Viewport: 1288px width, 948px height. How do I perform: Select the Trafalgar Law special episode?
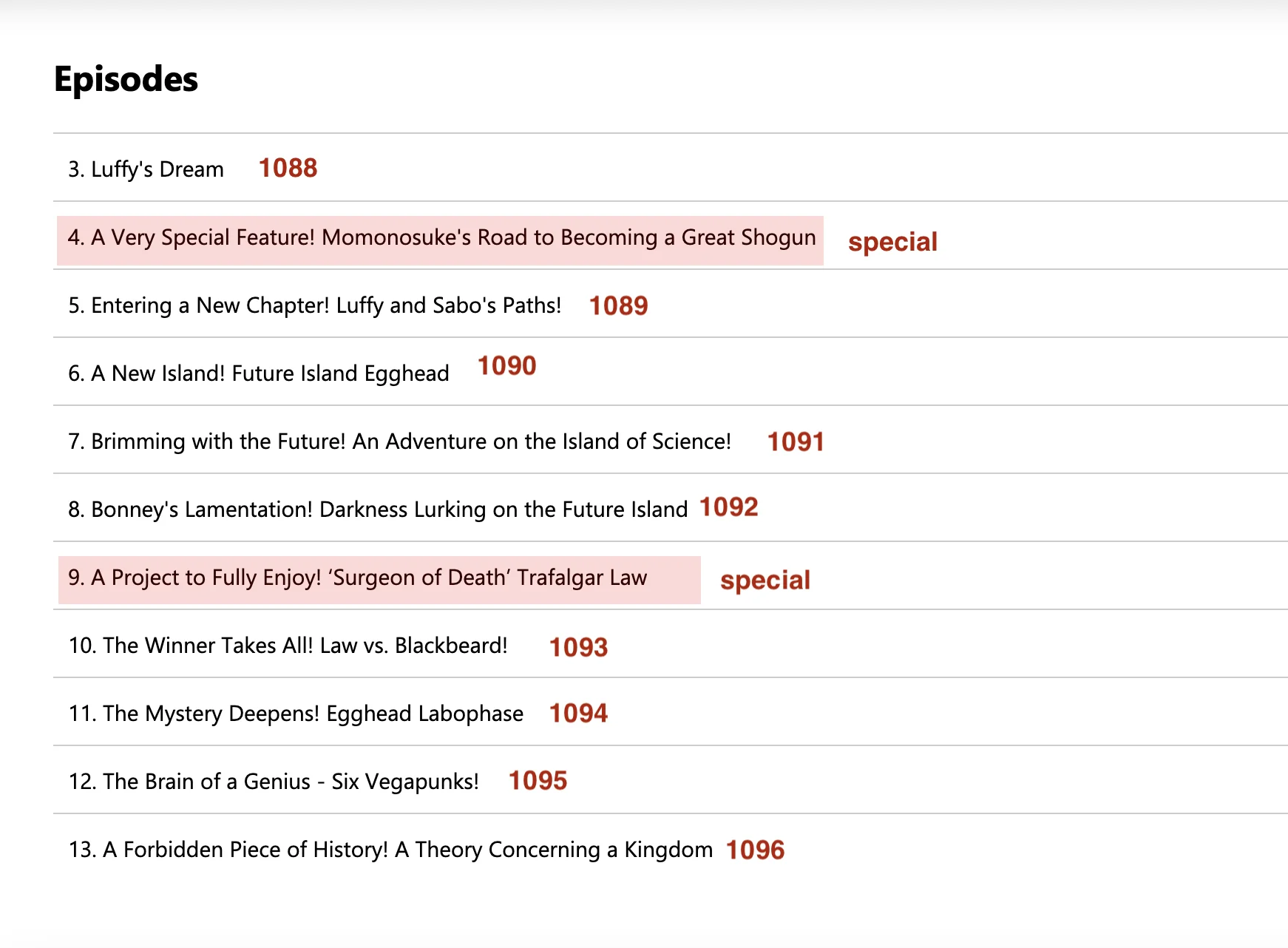click(358, 578)
